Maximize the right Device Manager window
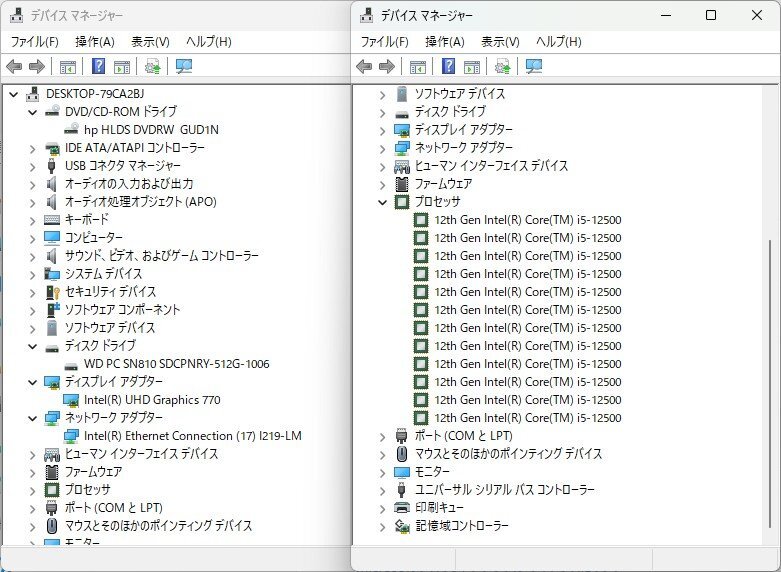Viewport: 781px width, 572px height. coord(711,15)
